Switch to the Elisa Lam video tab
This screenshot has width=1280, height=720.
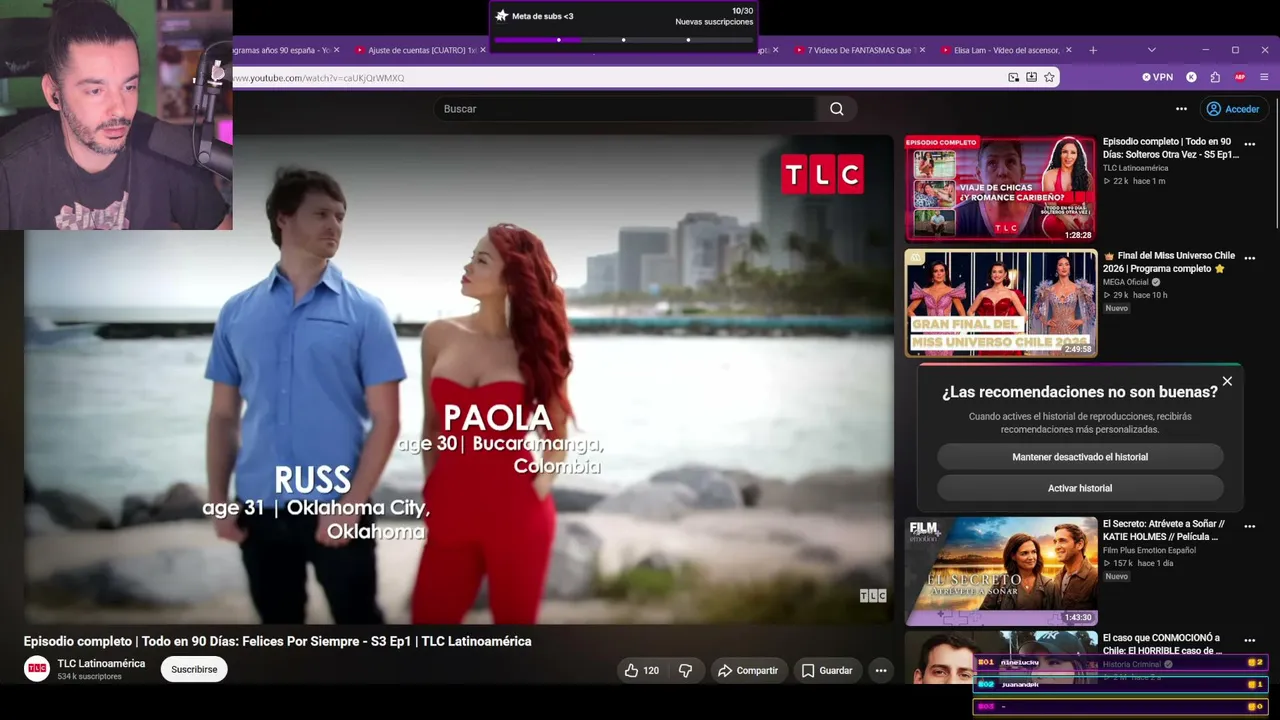pyautogui.click(x=1005, y=50)
